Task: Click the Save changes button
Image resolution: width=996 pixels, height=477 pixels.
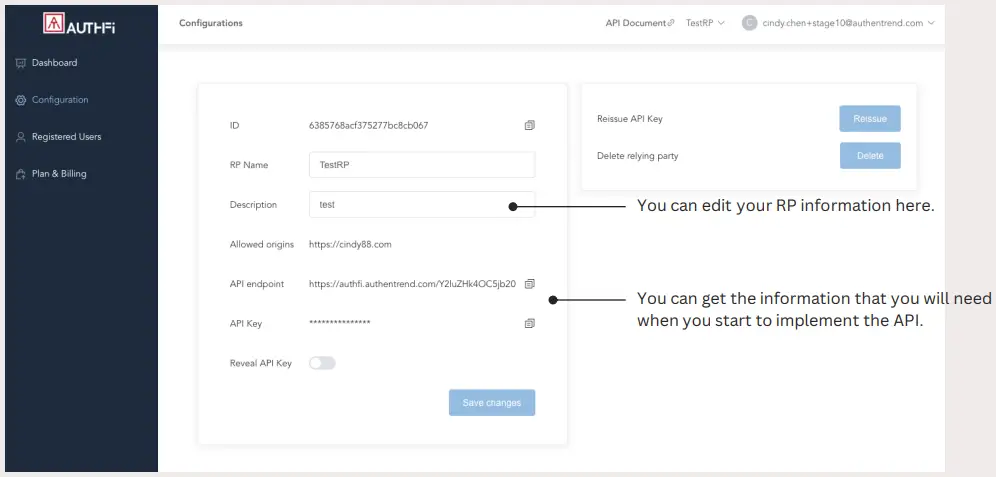Action: click(x=492, y=403)
